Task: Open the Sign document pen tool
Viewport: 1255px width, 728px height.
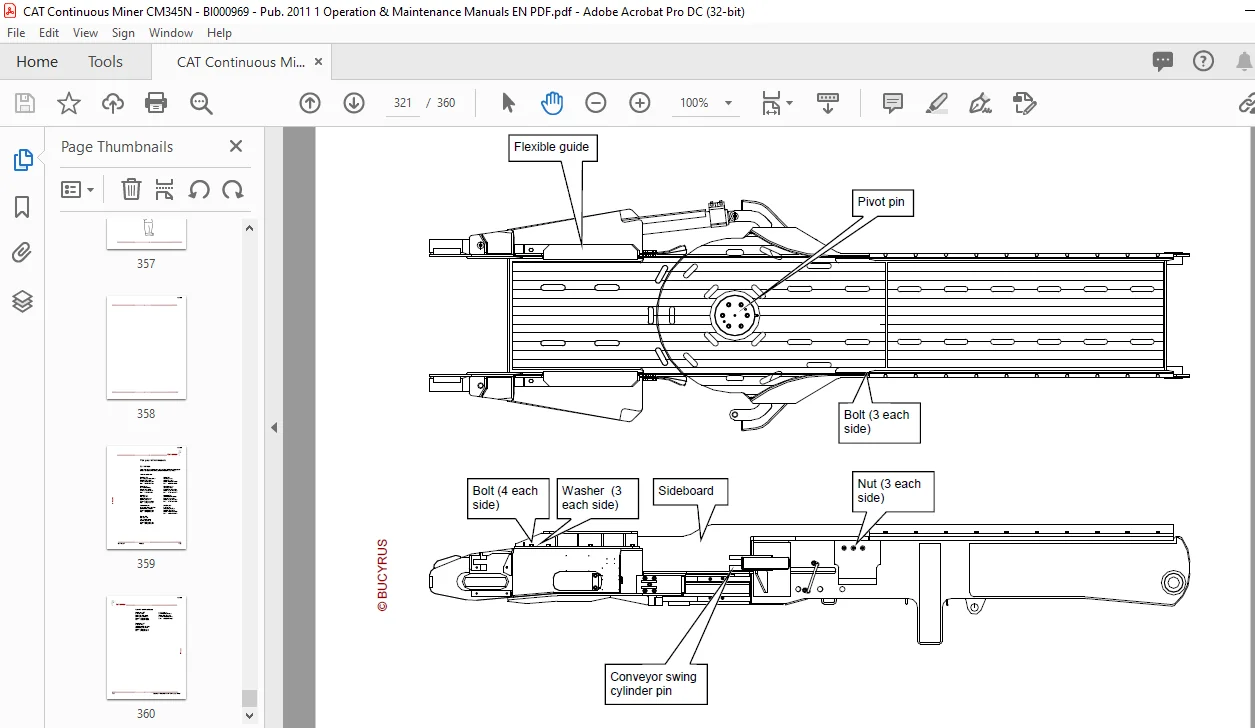Action: pyautogui.click(x=980, y=103)
